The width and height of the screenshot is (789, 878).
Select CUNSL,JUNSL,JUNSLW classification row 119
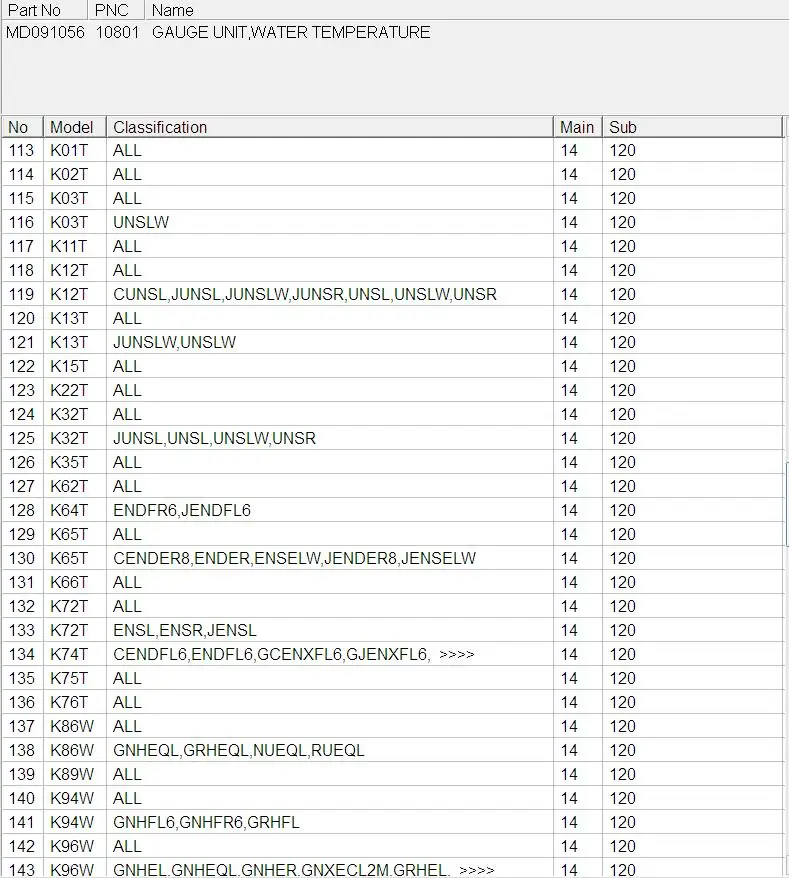tap(305, 295)
